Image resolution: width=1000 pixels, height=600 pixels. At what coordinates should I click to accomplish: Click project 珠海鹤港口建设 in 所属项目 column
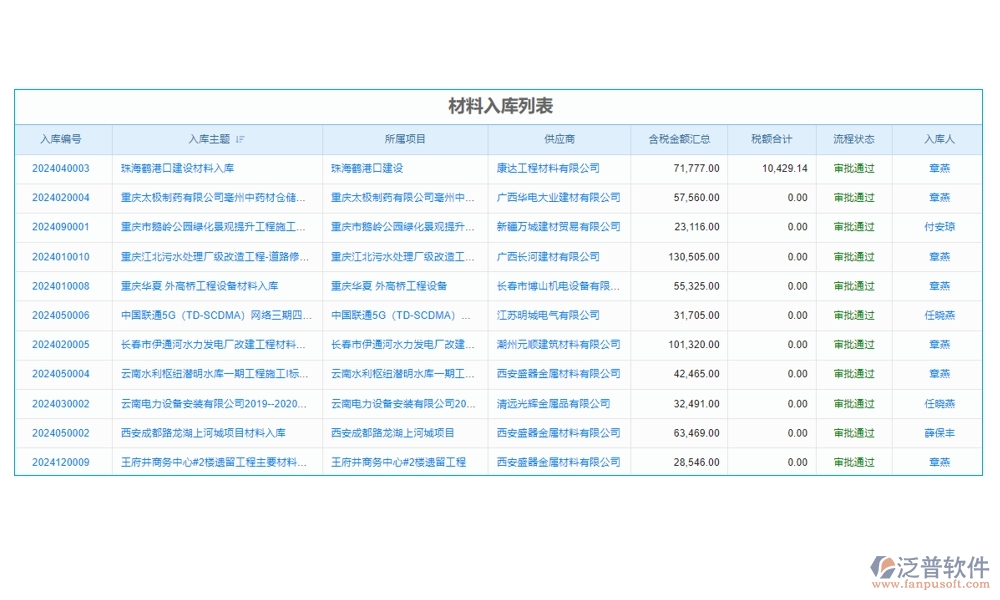(x=367, y=168)
